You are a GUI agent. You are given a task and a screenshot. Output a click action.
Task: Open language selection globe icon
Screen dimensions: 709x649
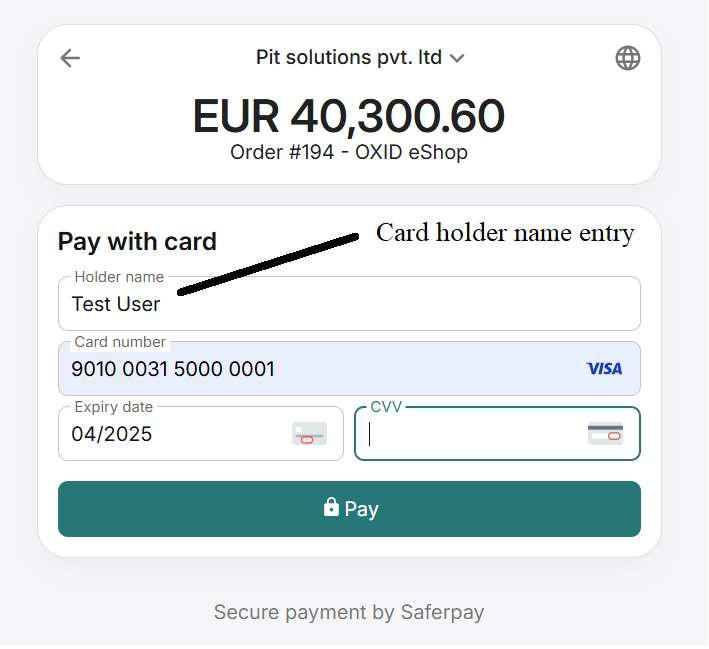[x=627, y=58]
